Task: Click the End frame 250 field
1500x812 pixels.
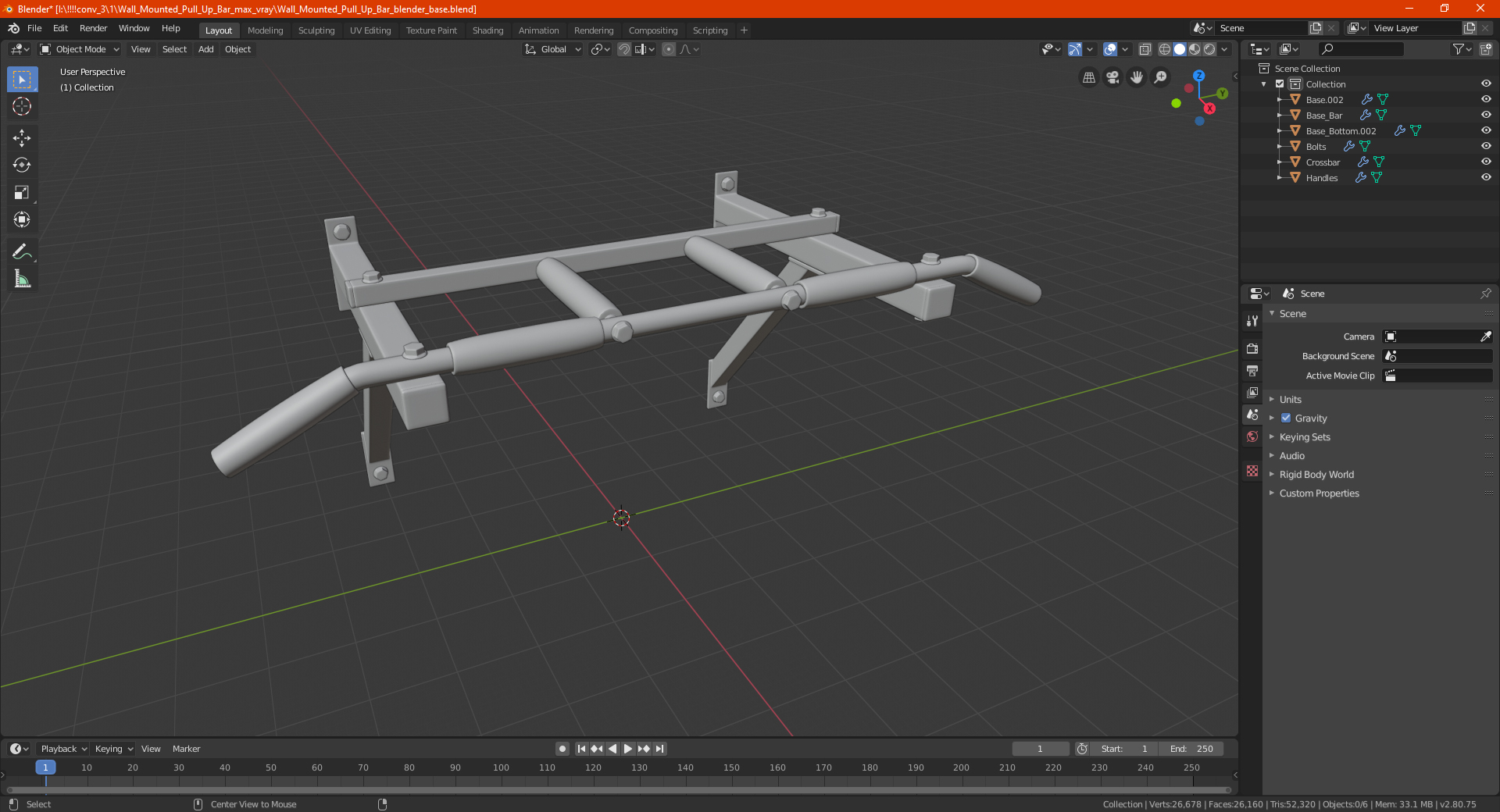Action: pyautogui.click(x=1191, y=749)
